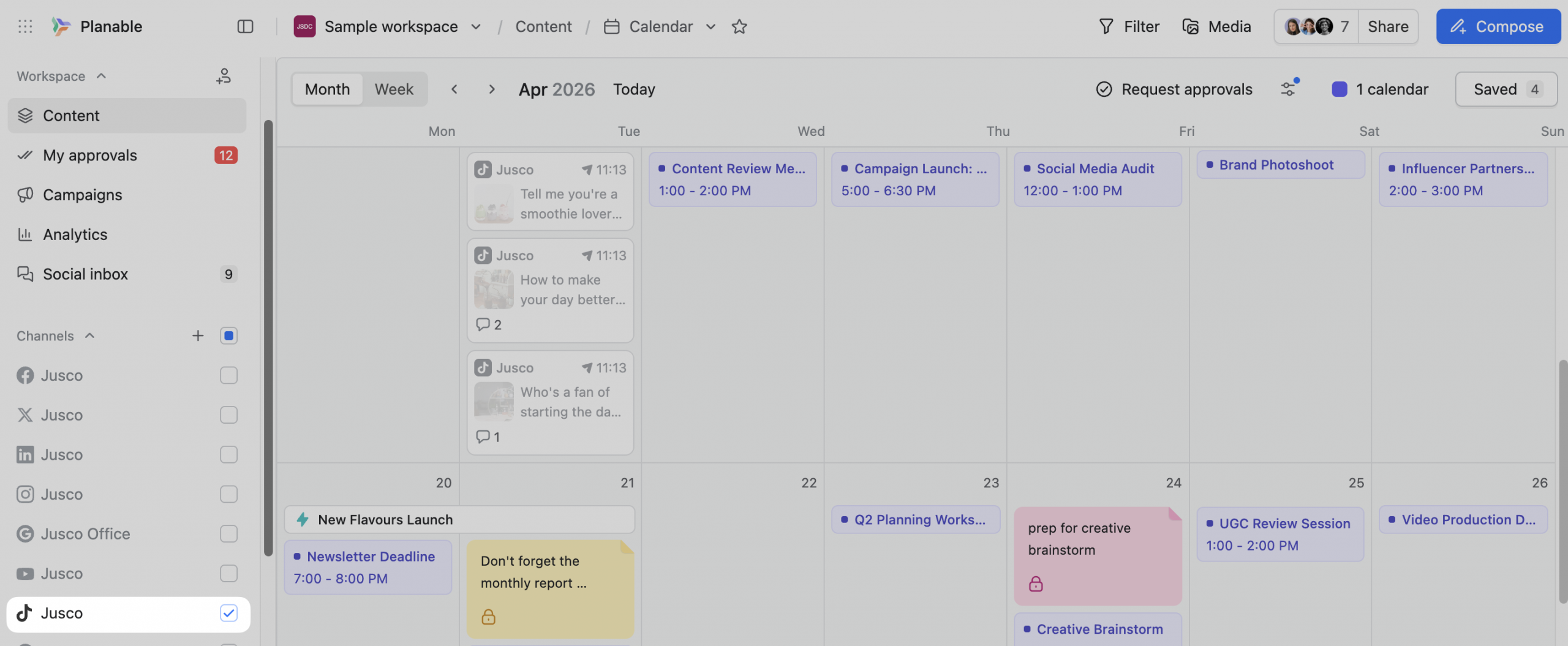Expand the Sample workspace dropdown

point(476,26)
